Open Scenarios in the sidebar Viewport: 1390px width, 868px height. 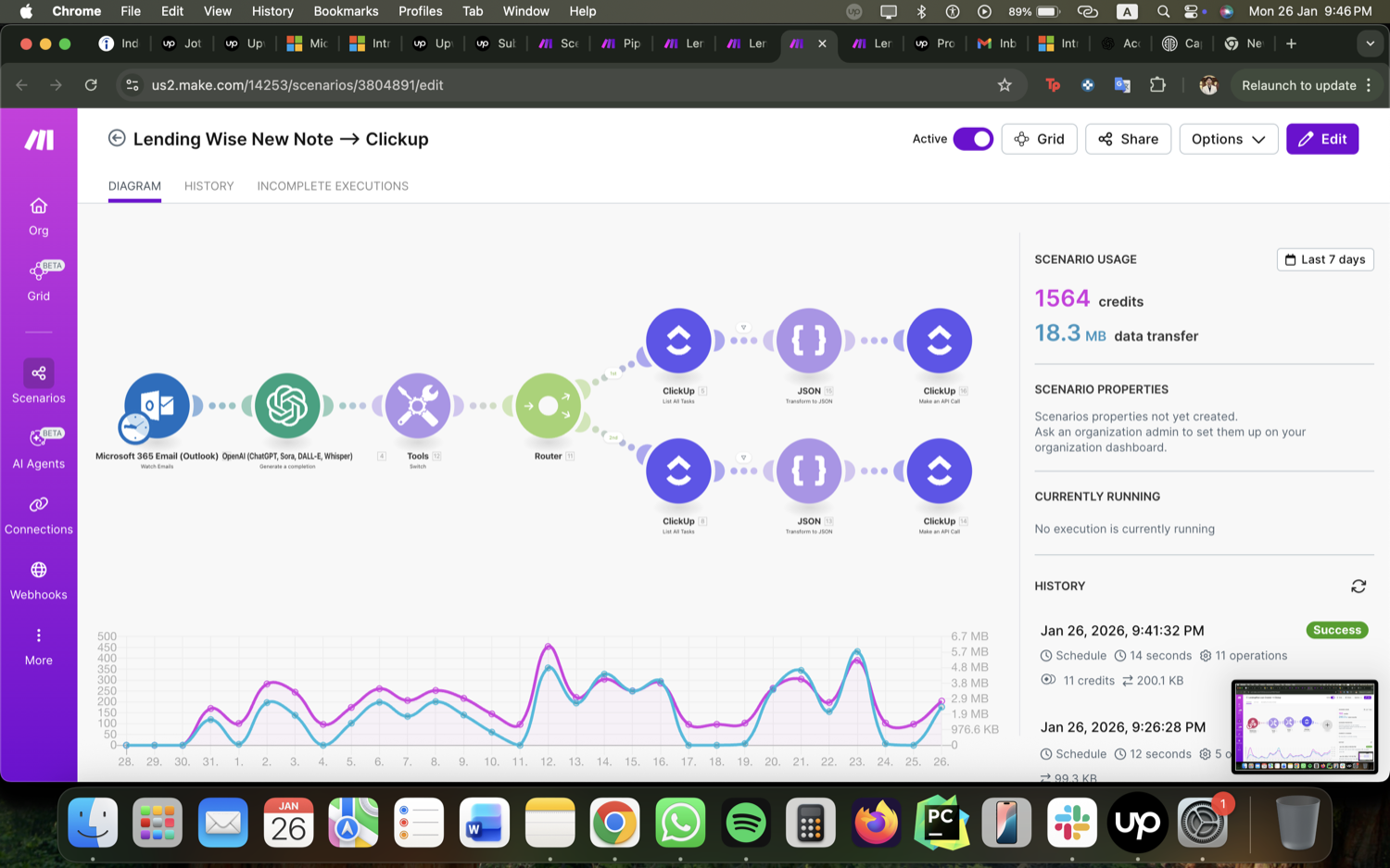39,382
